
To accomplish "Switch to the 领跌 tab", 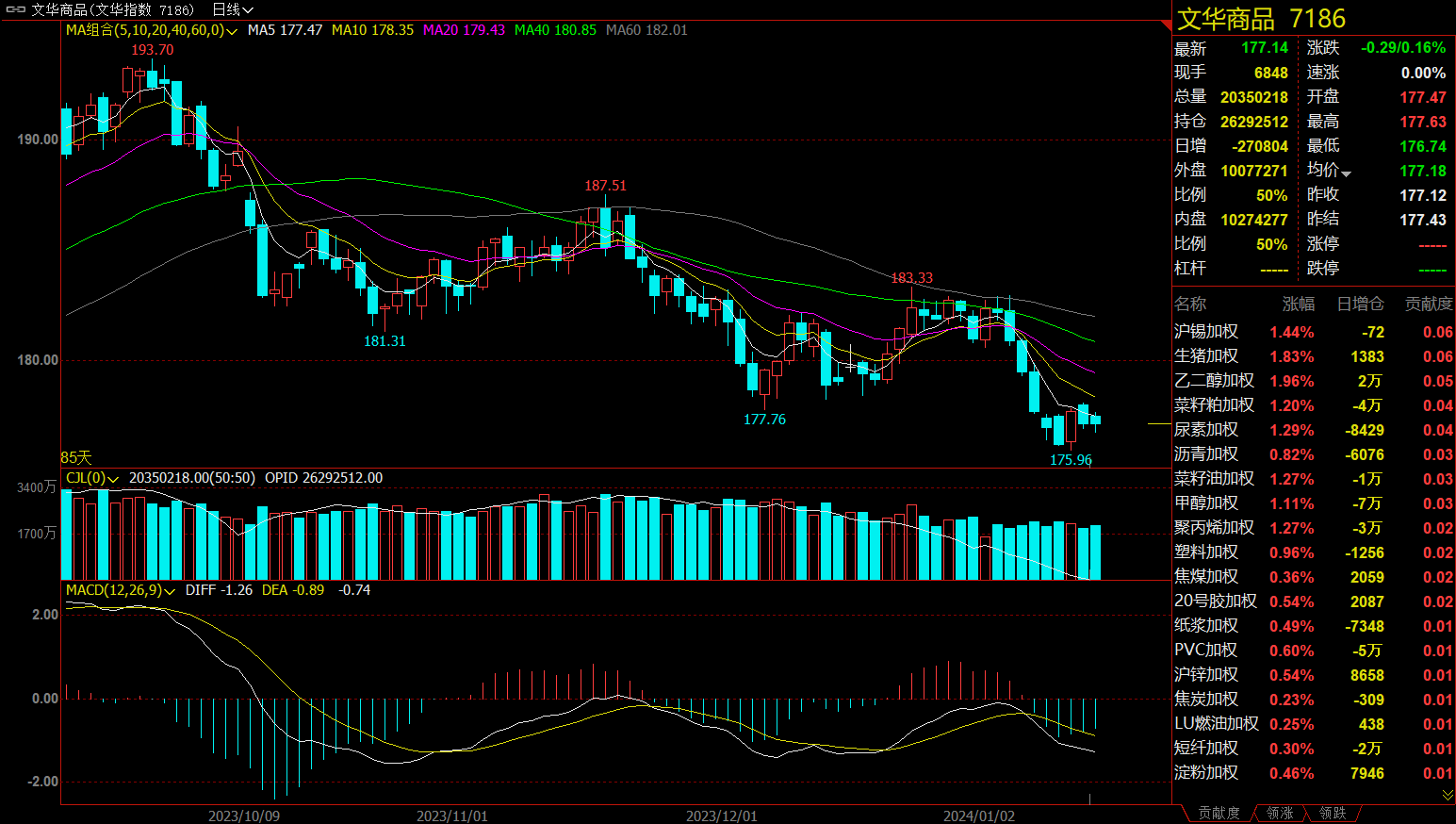I will coord(1333,814).
